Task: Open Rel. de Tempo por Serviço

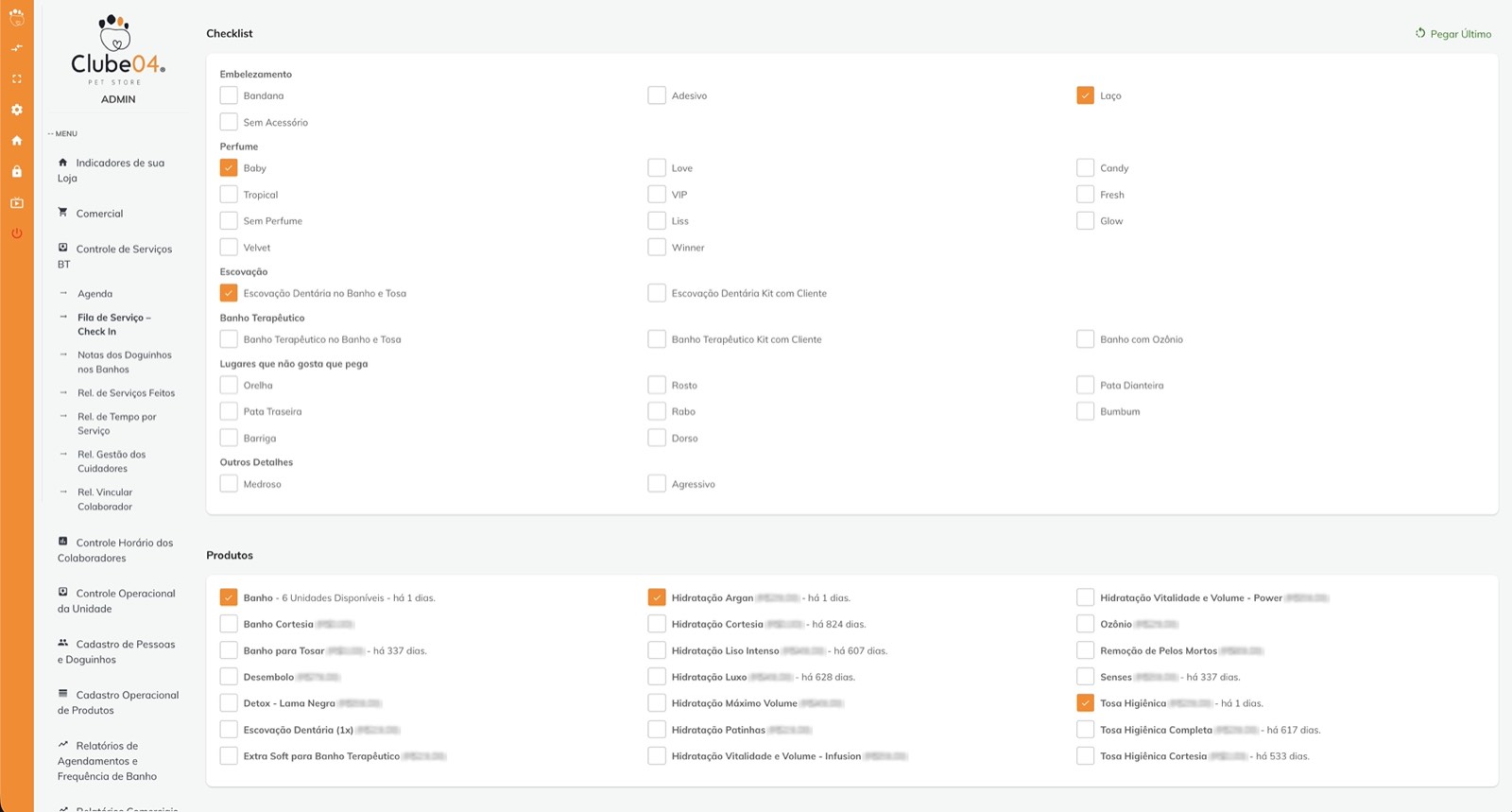Action: [x=116, y=423]
